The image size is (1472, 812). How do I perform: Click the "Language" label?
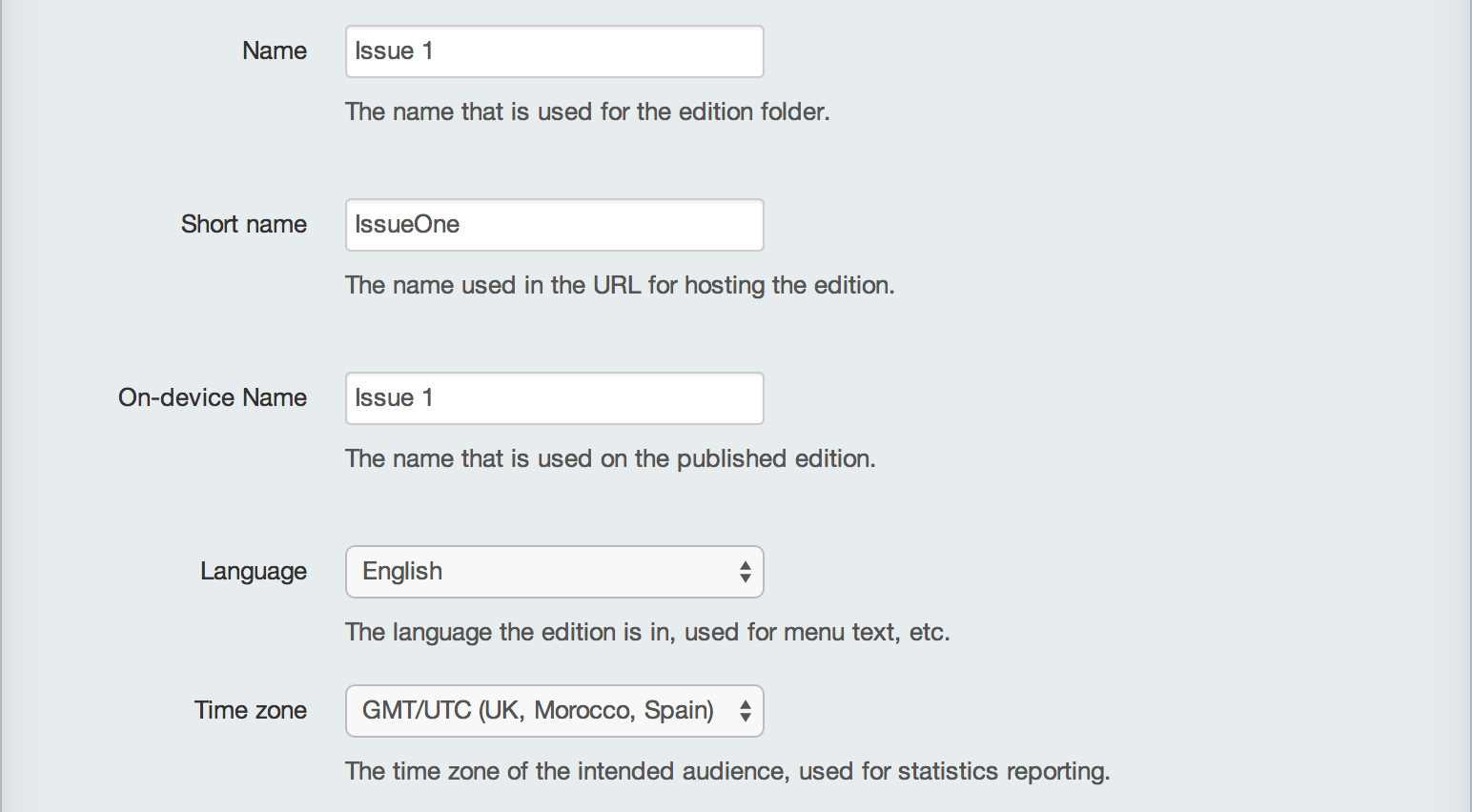click(254, 572)
